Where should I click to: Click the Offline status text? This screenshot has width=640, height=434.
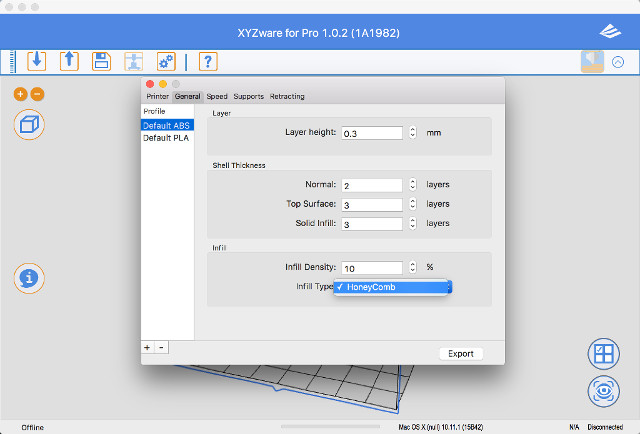coord(33,427)
